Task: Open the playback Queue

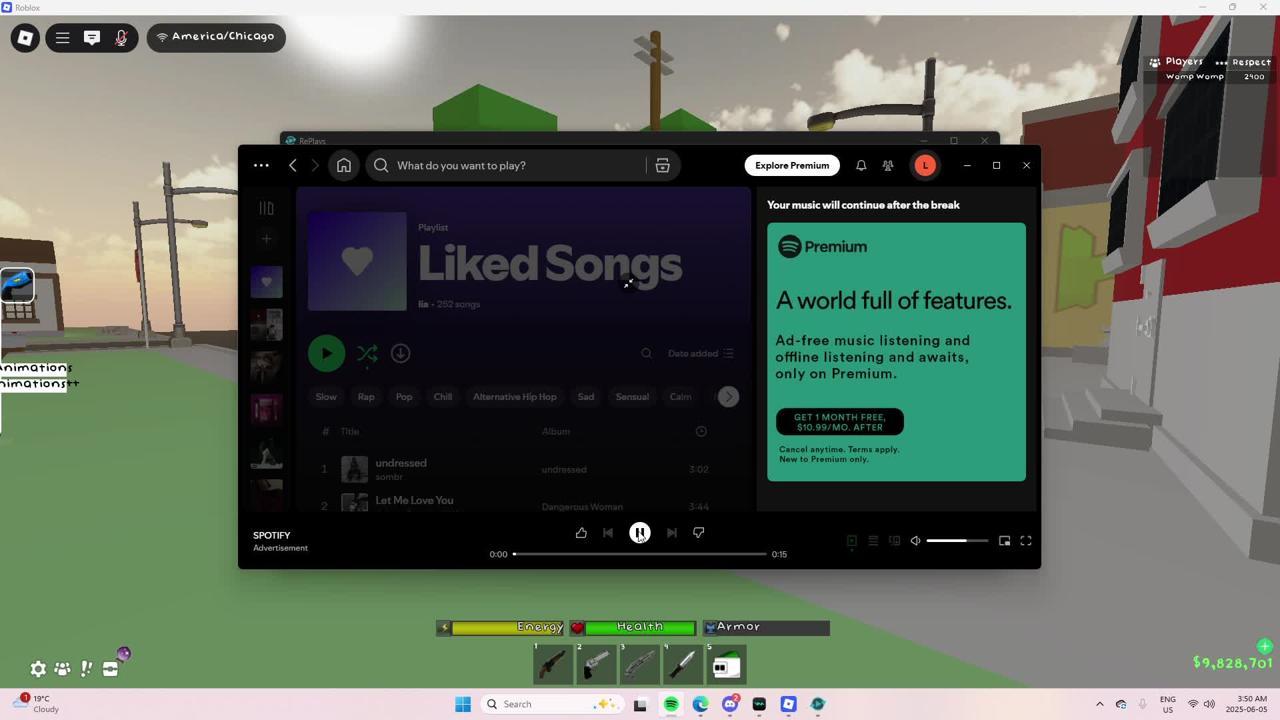Action: tap(873, 541)
